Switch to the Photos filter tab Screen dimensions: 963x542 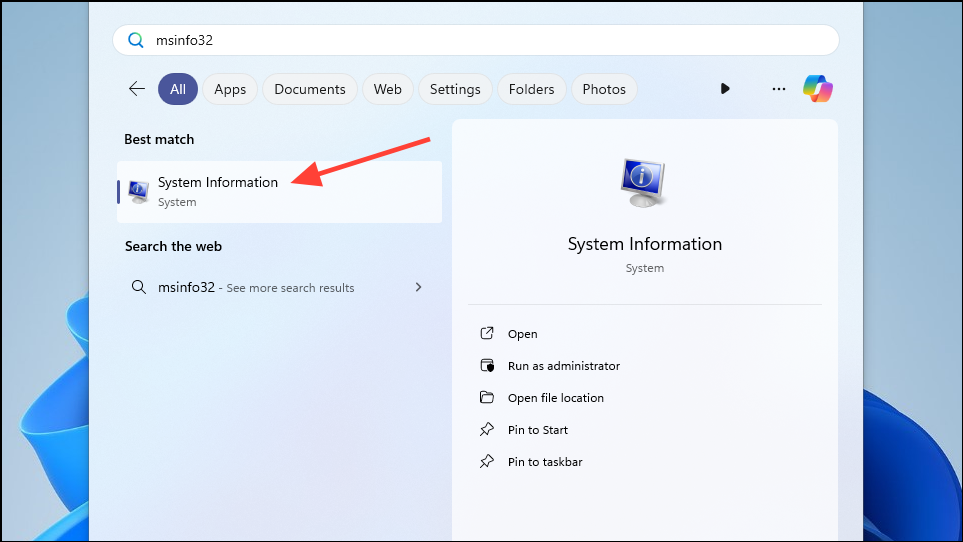(604, 89)
